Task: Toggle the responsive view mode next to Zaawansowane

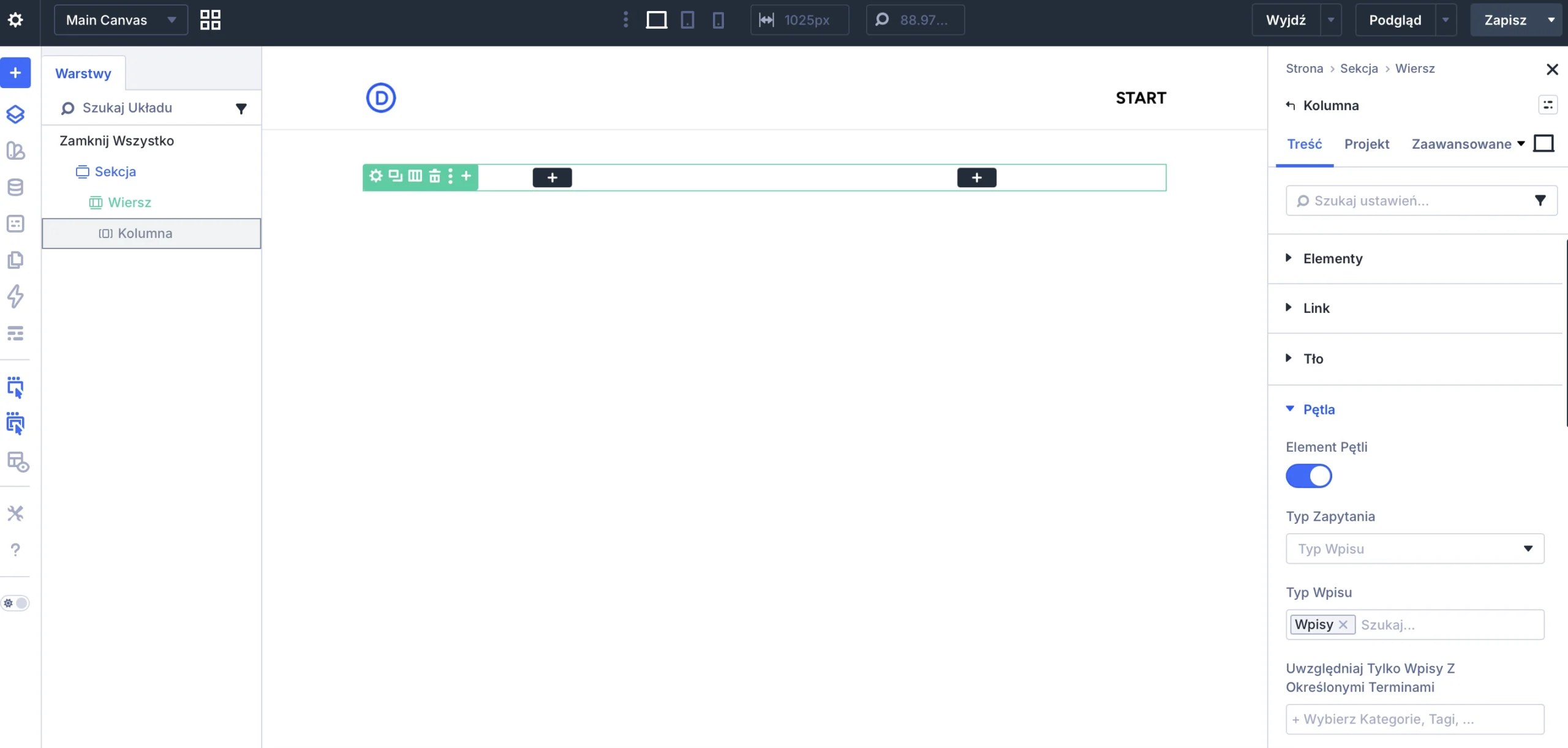Action: [1543, 143]
